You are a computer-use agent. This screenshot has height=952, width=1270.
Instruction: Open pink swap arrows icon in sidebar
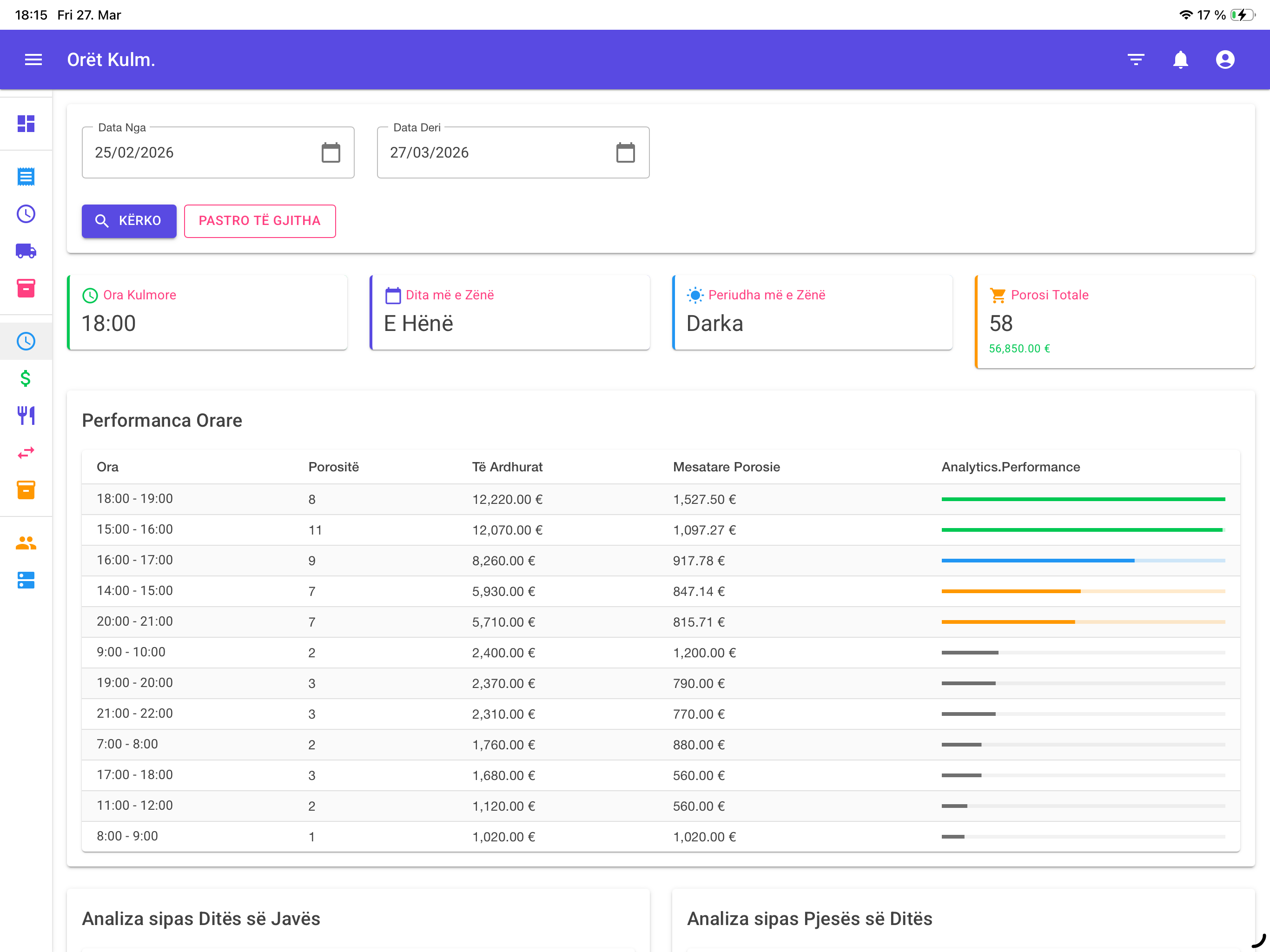[26, 453]
